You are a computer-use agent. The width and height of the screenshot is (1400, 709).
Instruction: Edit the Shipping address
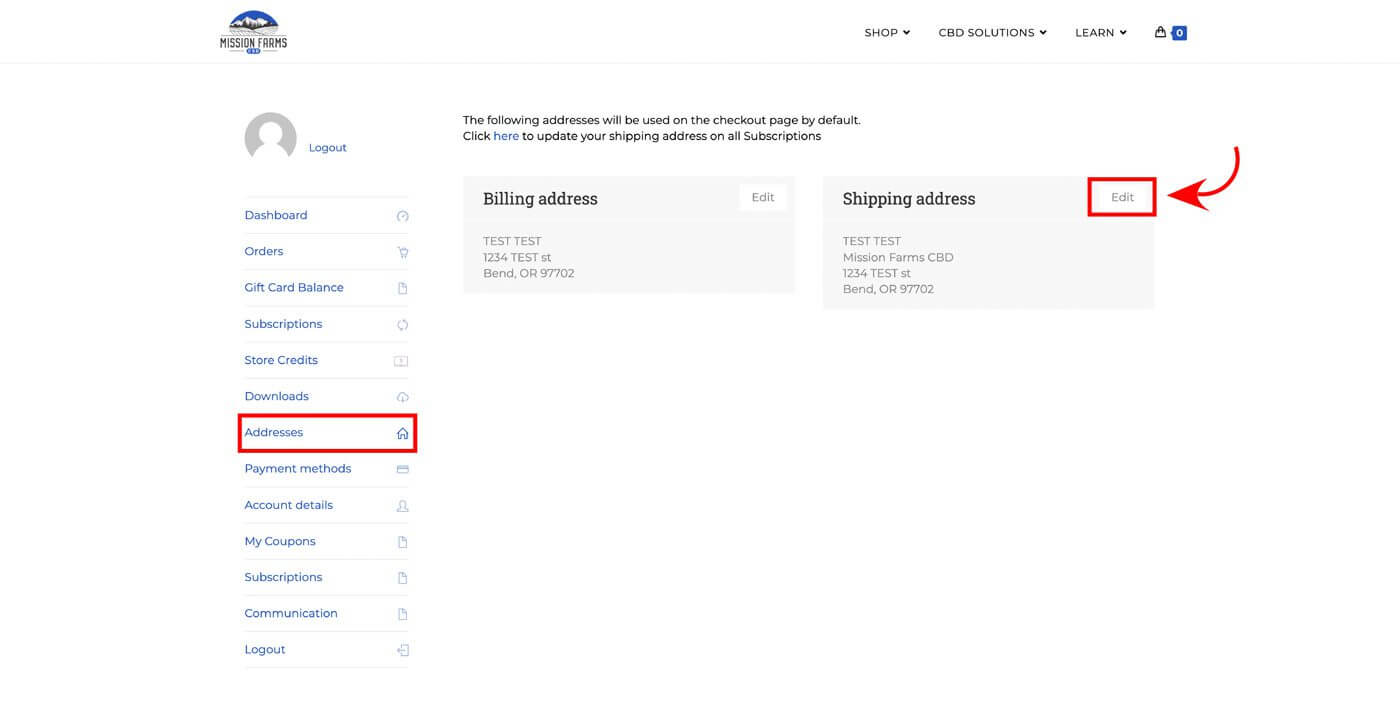pyautogui.click(x=1122, y=197)
